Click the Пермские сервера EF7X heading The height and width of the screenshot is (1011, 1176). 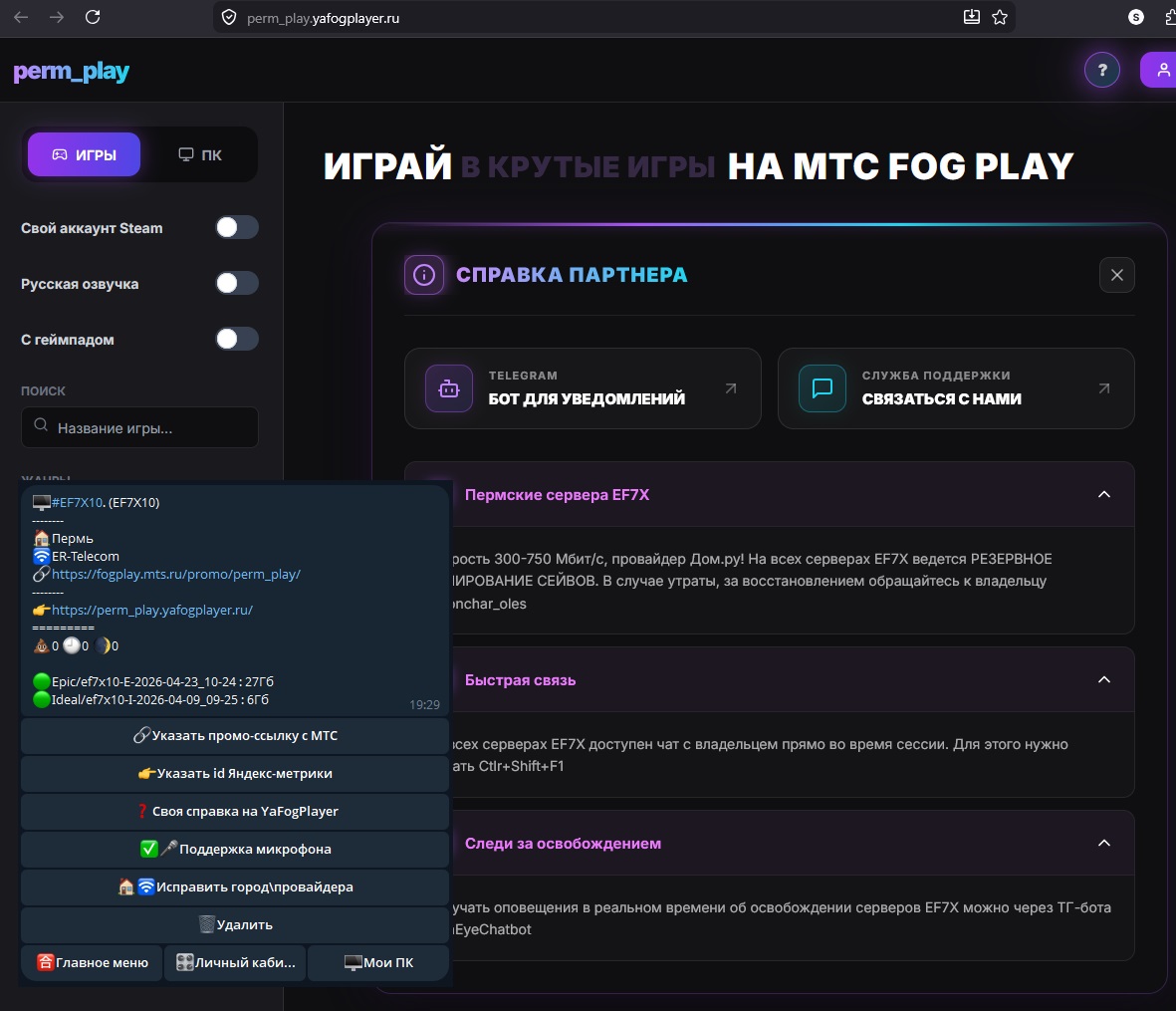(x=558, y=494)
